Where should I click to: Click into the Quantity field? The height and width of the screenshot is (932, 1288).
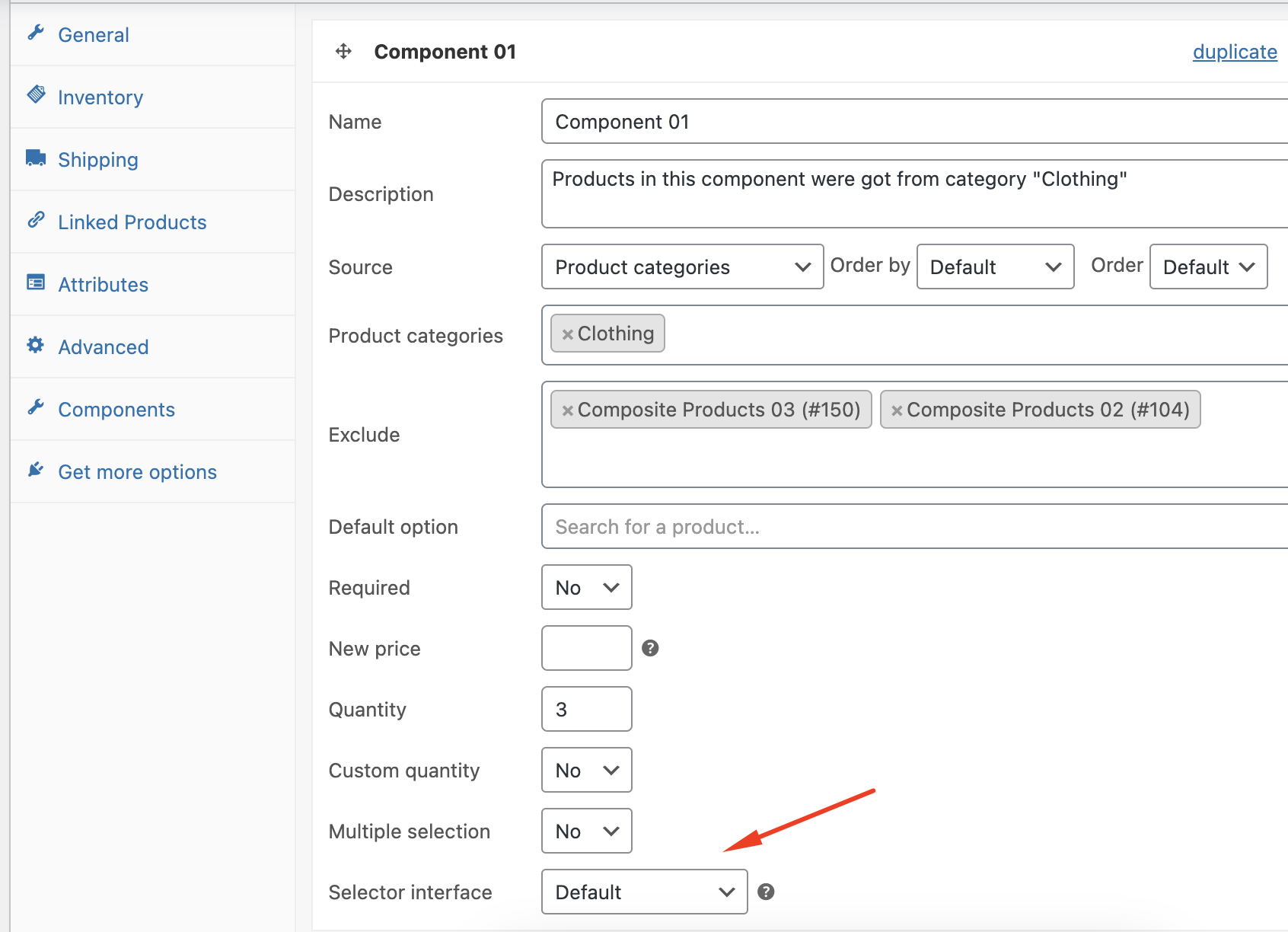coord(586,709)
